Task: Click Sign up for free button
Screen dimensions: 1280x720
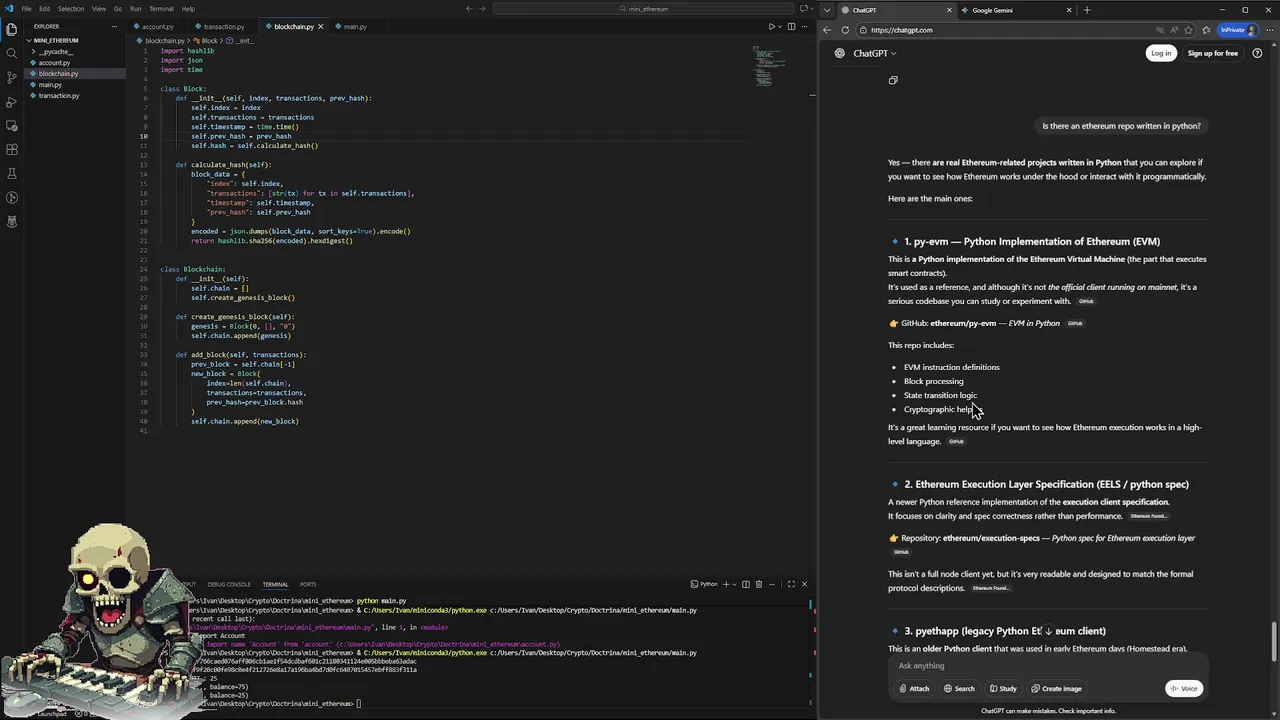Action: pyautogui.click(x=1212, y=53)
